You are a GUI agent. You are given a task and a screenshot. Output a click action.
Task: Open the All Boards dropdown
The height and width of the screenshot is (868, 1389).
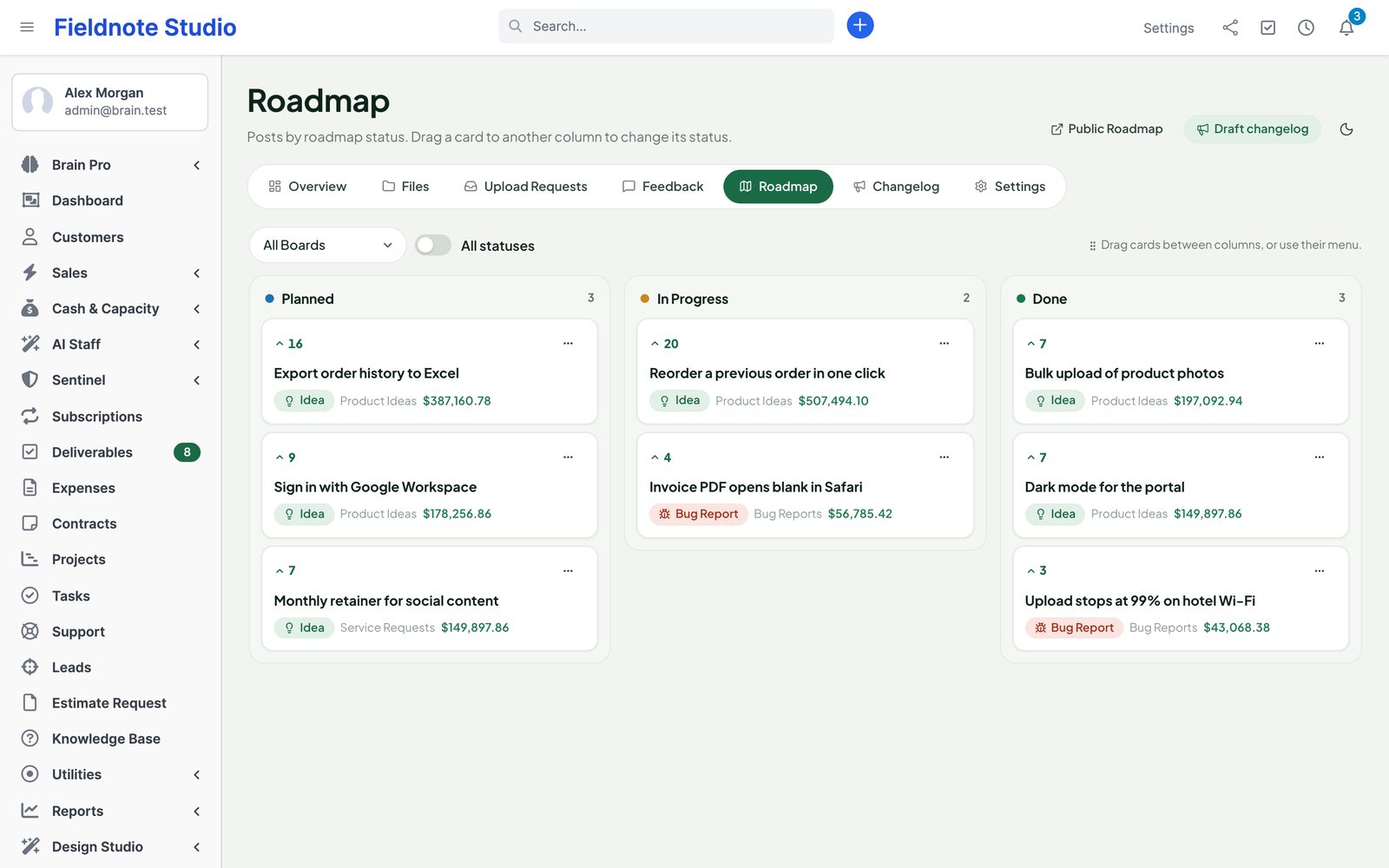[x=327, y=245]
